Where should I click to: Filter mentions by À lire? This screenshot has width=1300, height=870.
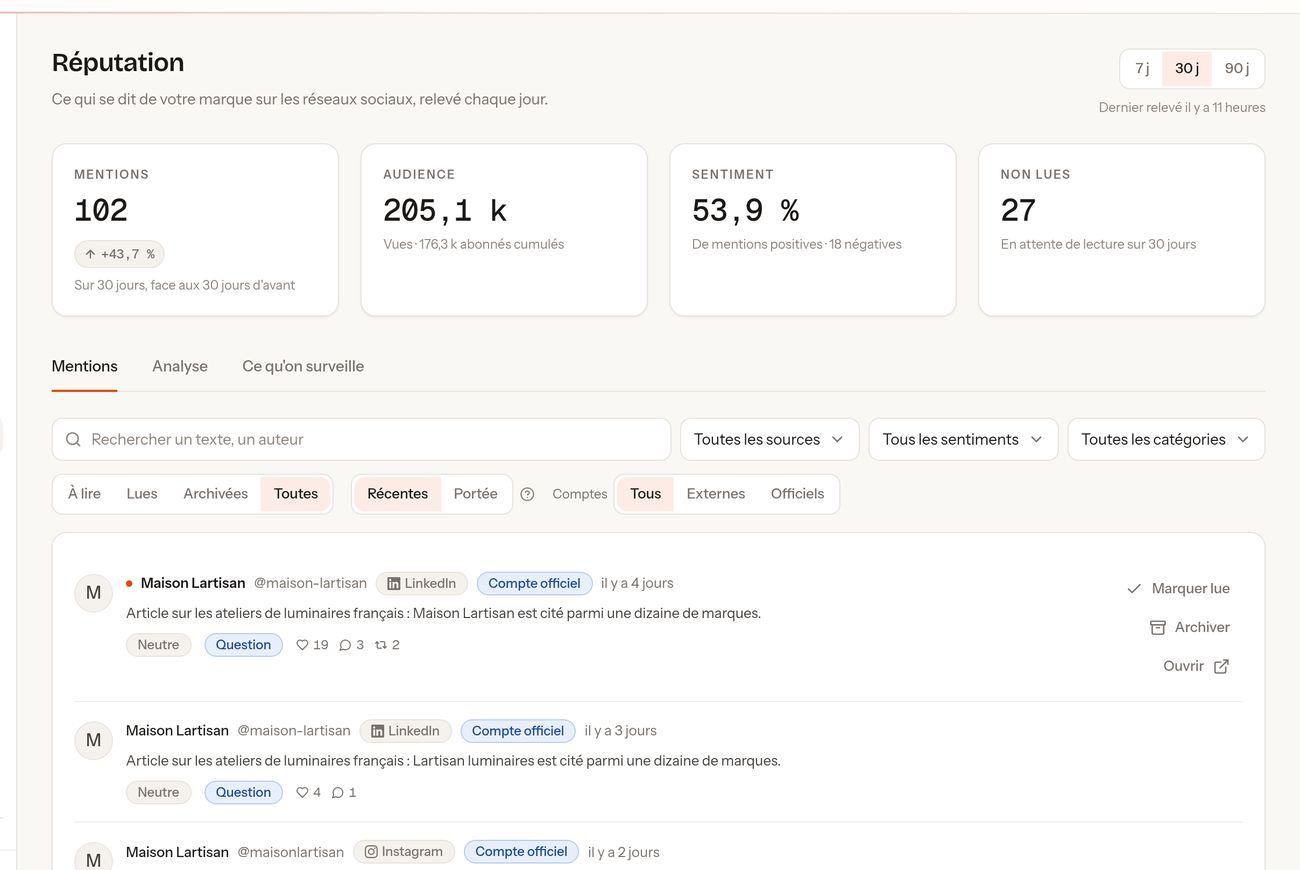click(84, 494)
